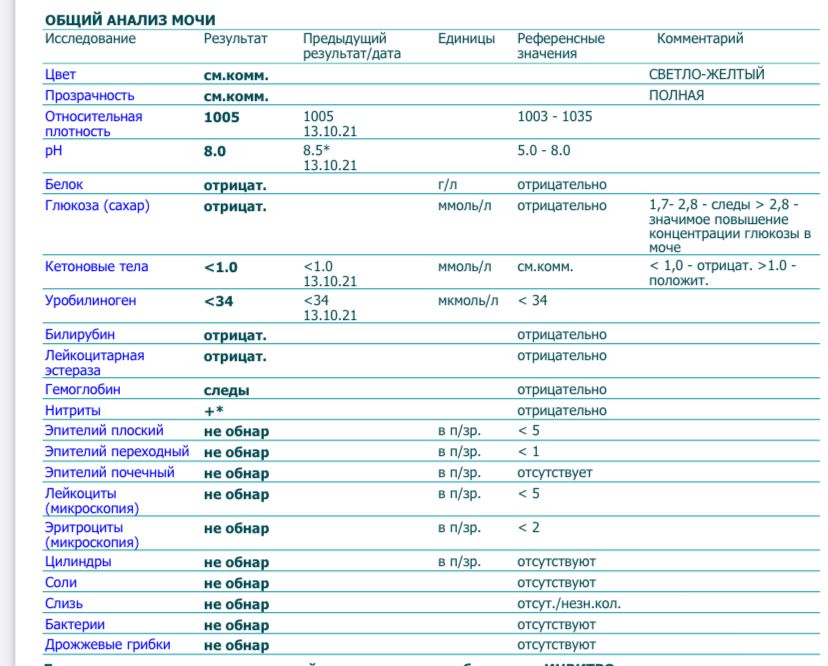Click the "Результат" column header
Screen dimensions: 828x666
pos(236,39)
